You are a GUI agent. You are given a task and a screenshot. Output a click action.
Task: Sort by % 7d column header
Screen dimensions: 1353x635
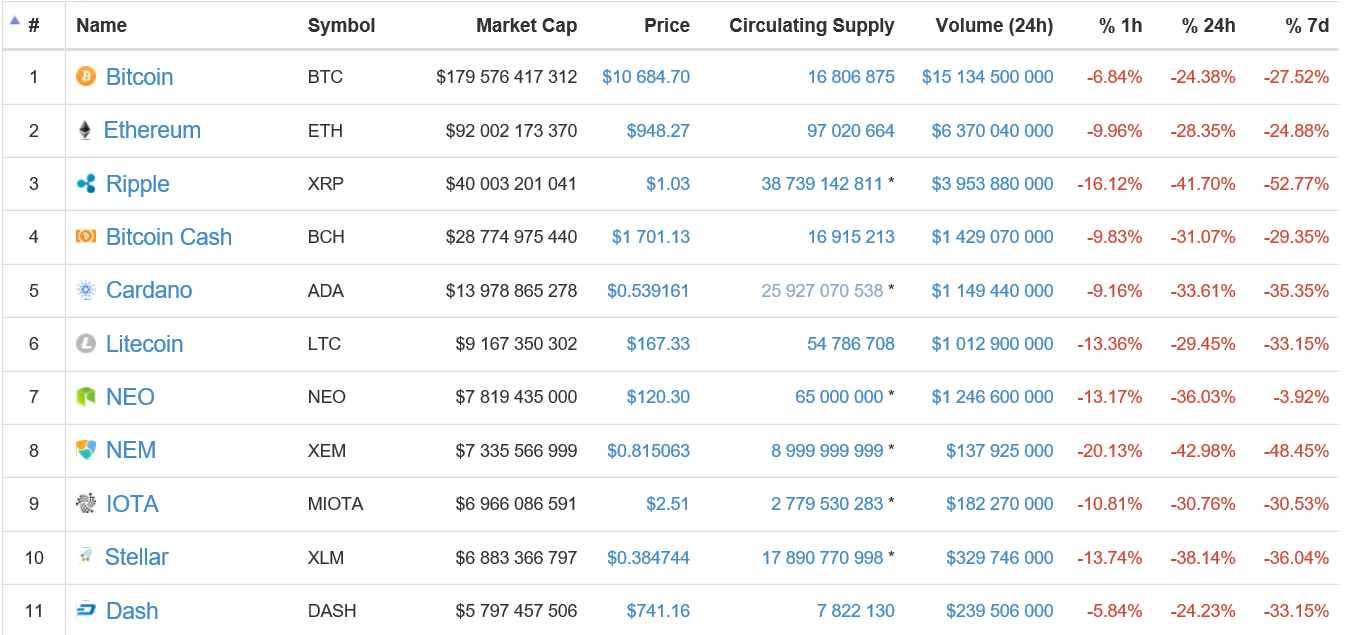[x=1307, y=26]
